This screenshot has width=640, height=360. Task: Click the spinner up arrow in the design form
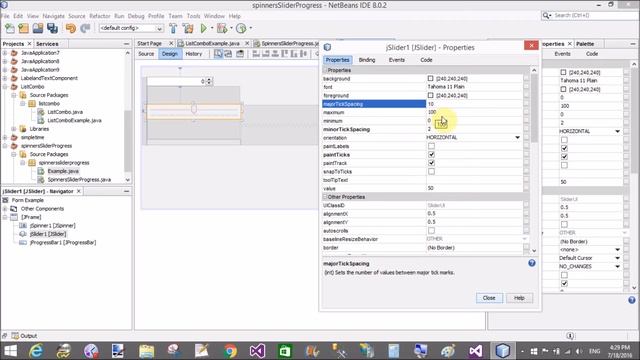[209, 79]
